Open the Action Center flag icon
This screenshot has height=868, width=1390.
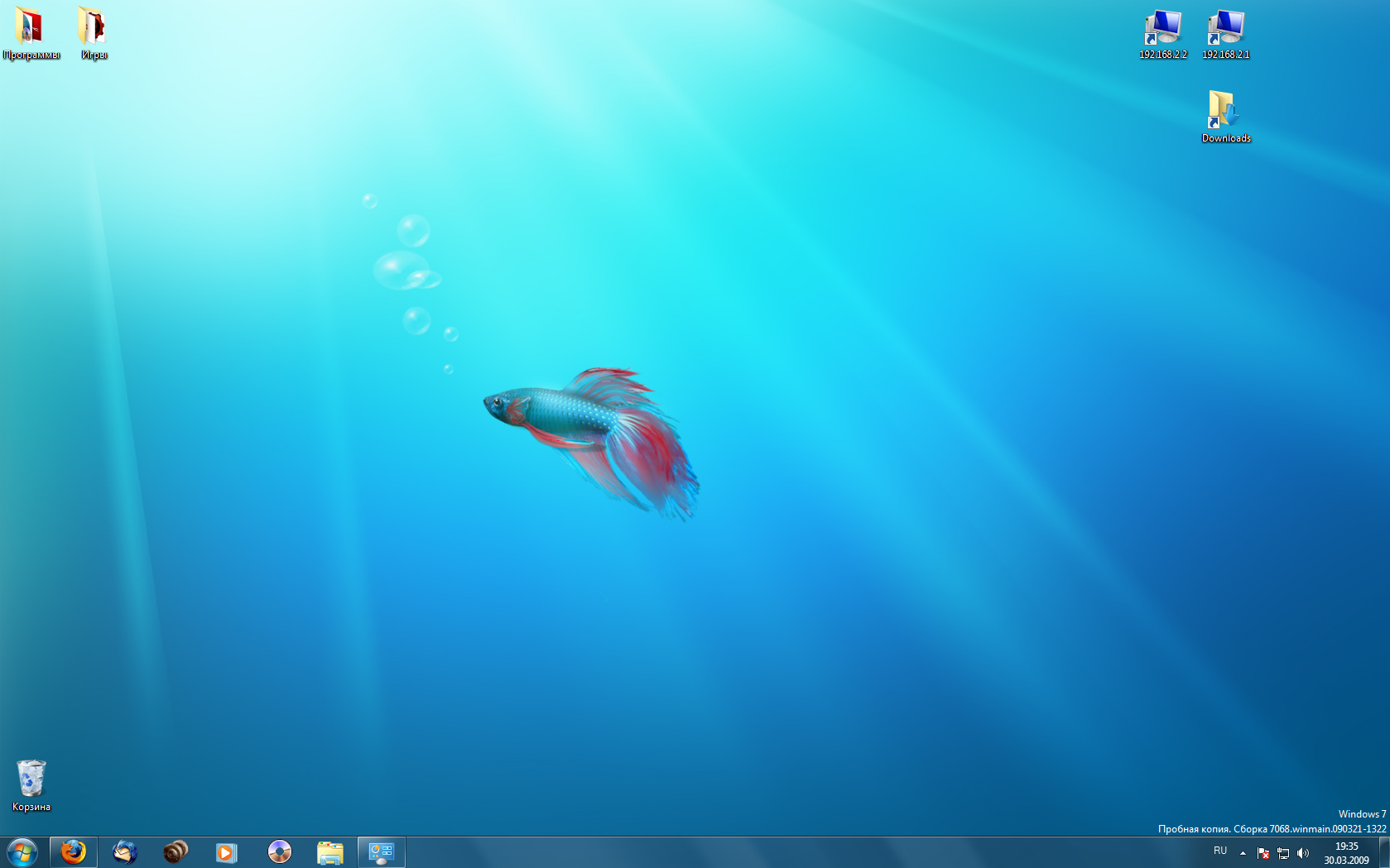(x=1263, y=853)
